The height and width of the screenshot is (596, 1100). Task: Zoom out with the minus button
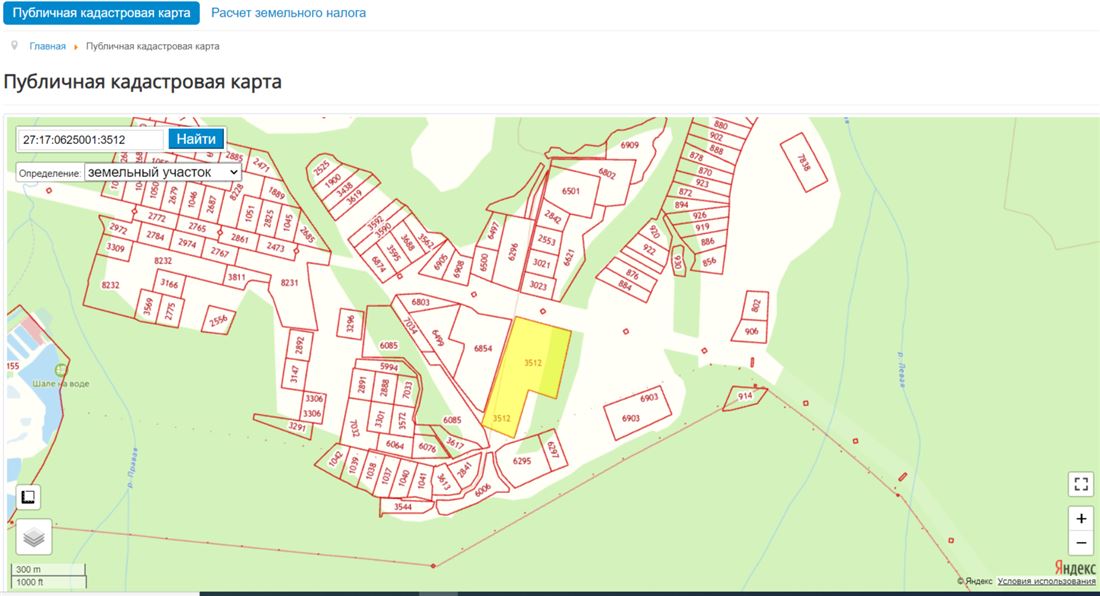pyautogui.click(x=1080, y=544)
